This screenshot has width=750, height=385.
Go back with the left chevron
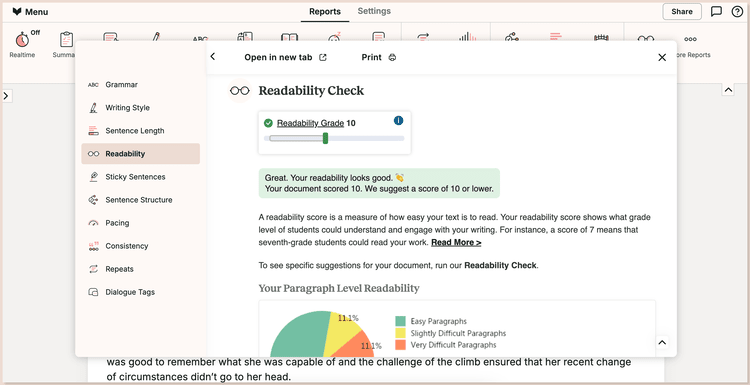[213, 57]
